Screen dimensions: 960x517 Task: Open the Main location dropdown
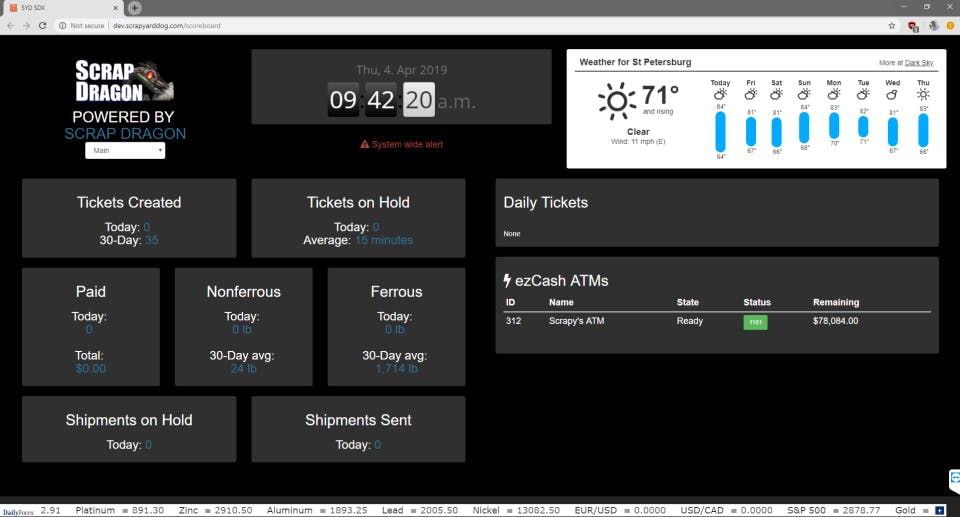[x=125, y=151]
